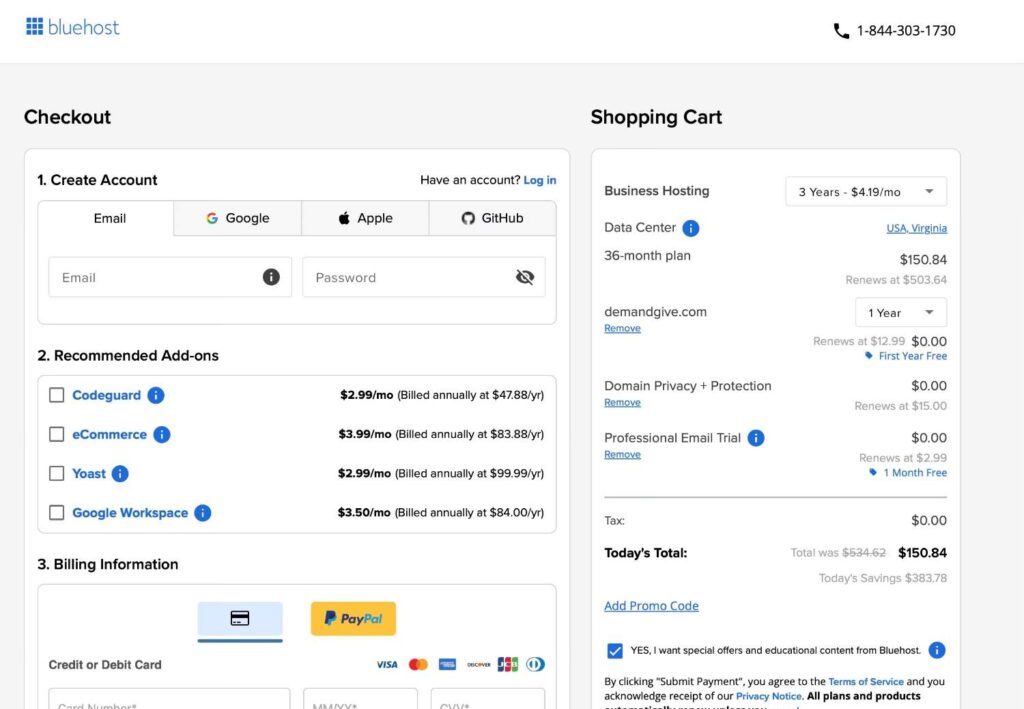Screen dimensions: 1024x709
Task: Click the info icon in Email field
Action: pos(271,277)
